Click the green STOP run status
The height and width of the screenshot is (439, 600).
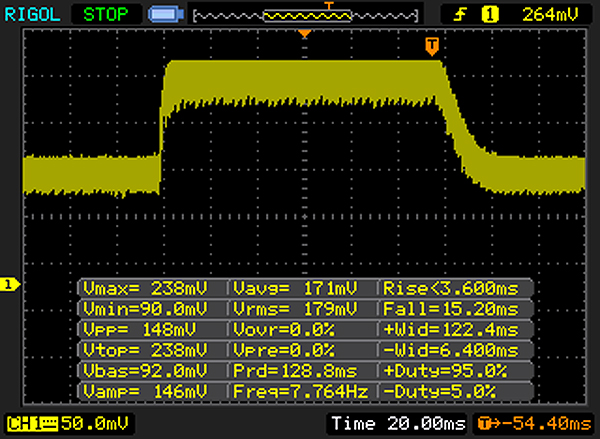click(106, 15)
